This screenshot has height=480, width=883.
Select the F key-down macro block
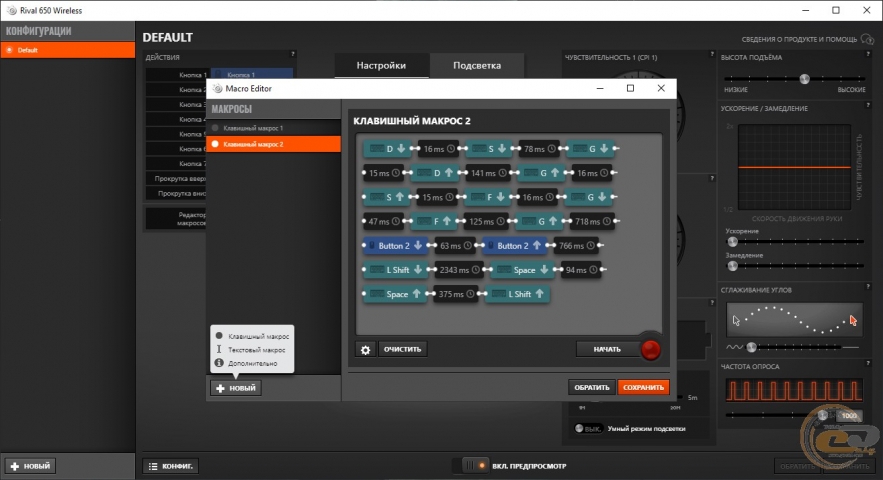[488, 197]
